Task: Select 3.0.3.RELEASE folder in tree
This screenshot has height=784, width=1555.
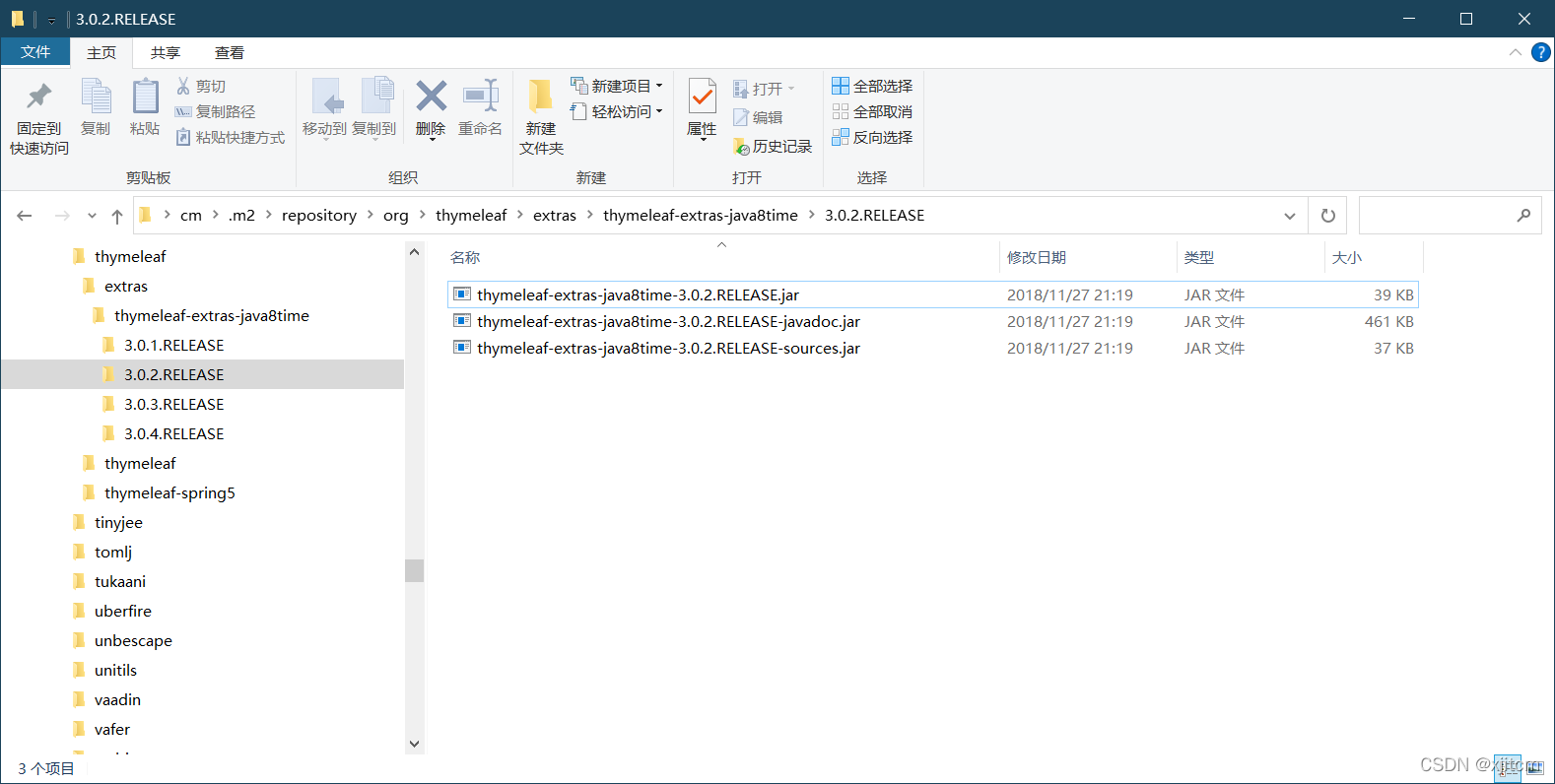Action: (x=173, y=404)
